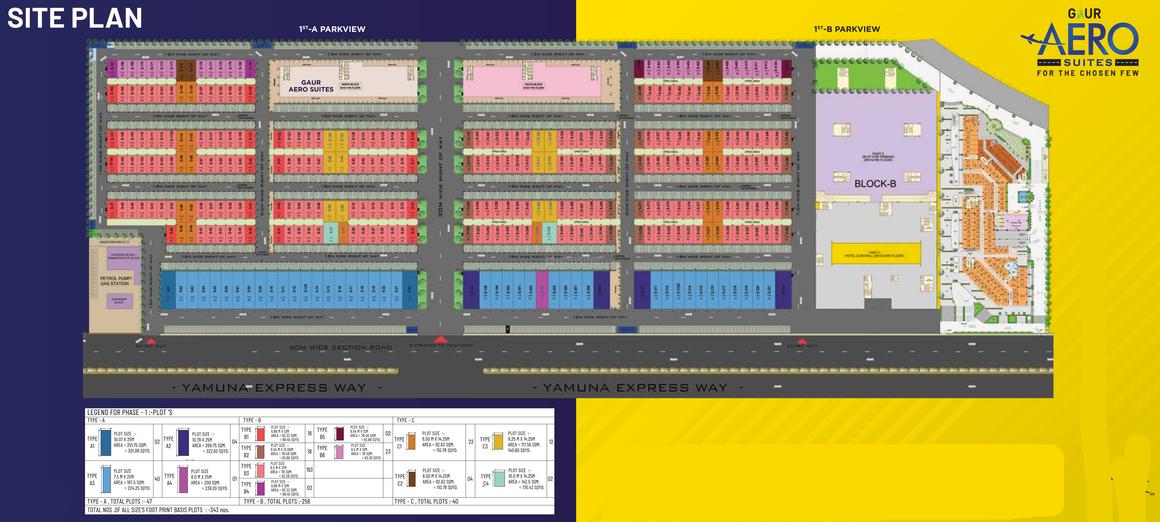Click the lower purple building in petrol pump area

coord(119,301)
